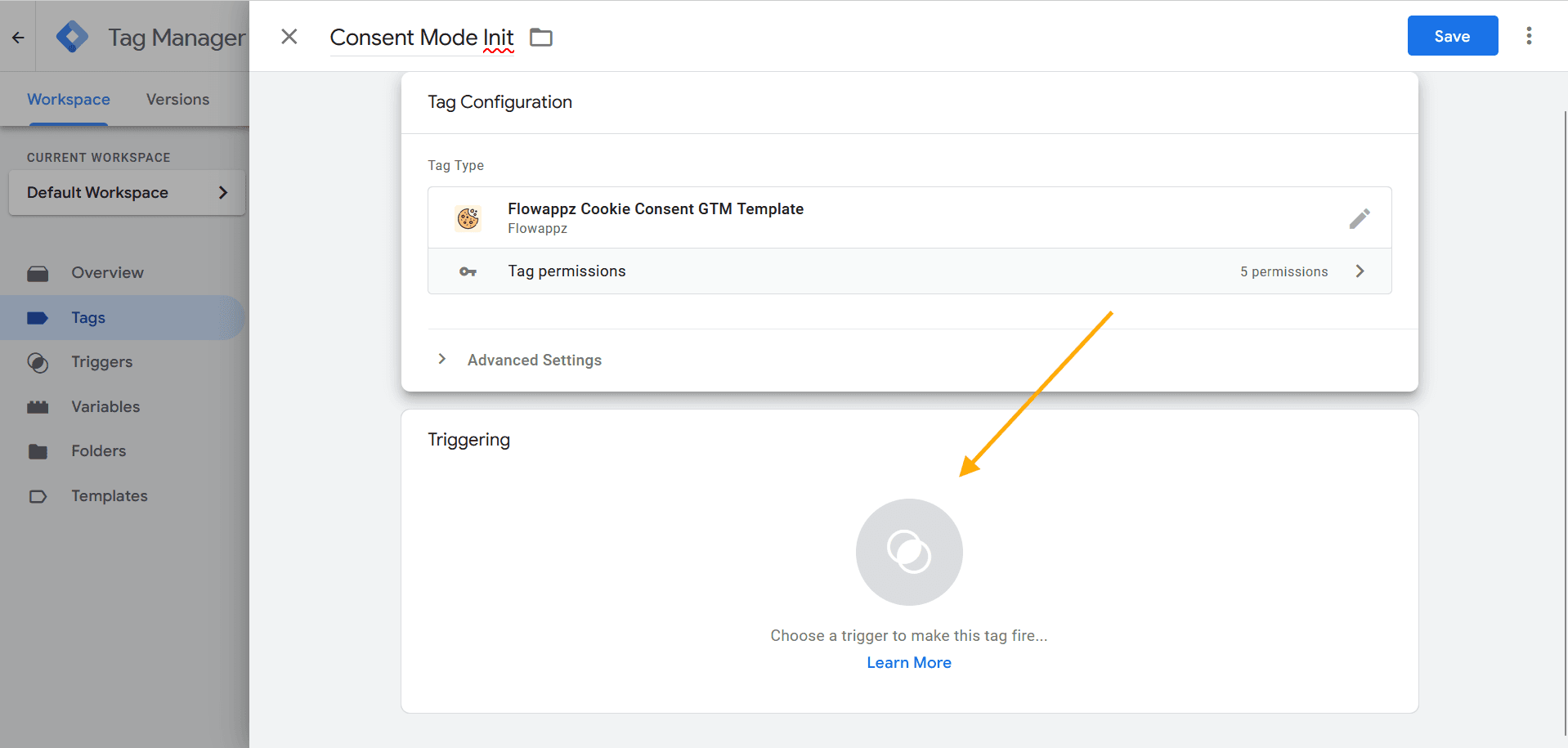Click the folder icon next to tag name
The image size is (1568, 748).
click(x=541, y=38)
